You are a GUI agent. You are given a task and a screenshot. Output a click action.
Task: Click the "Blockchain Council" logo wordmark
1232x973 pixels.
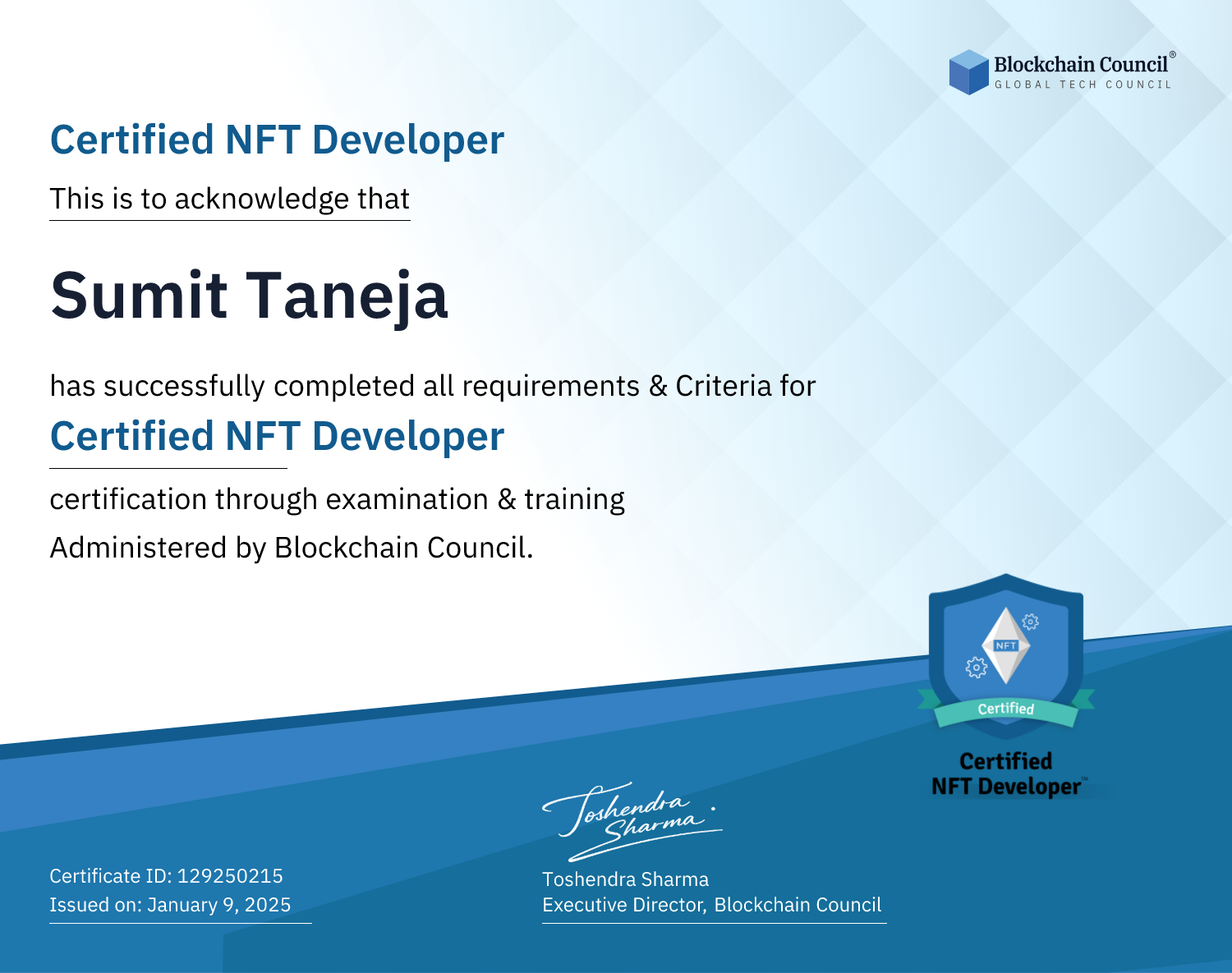[x=1081, y=64]
